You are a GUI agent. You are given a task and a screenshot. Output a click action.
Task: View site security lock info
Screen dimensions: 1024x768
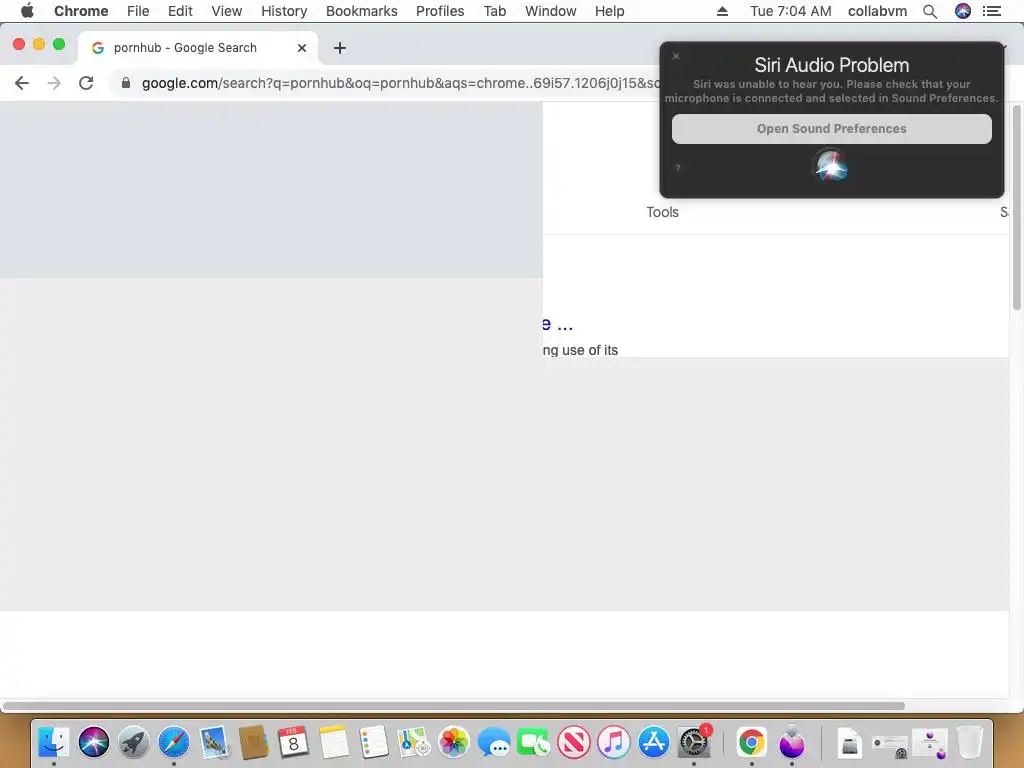click(x=126, y=83)
